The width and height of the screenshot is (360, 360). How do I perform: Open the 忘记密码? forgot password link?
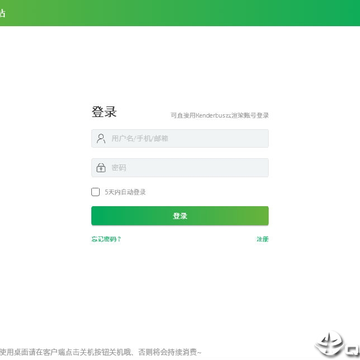[106, 239]
